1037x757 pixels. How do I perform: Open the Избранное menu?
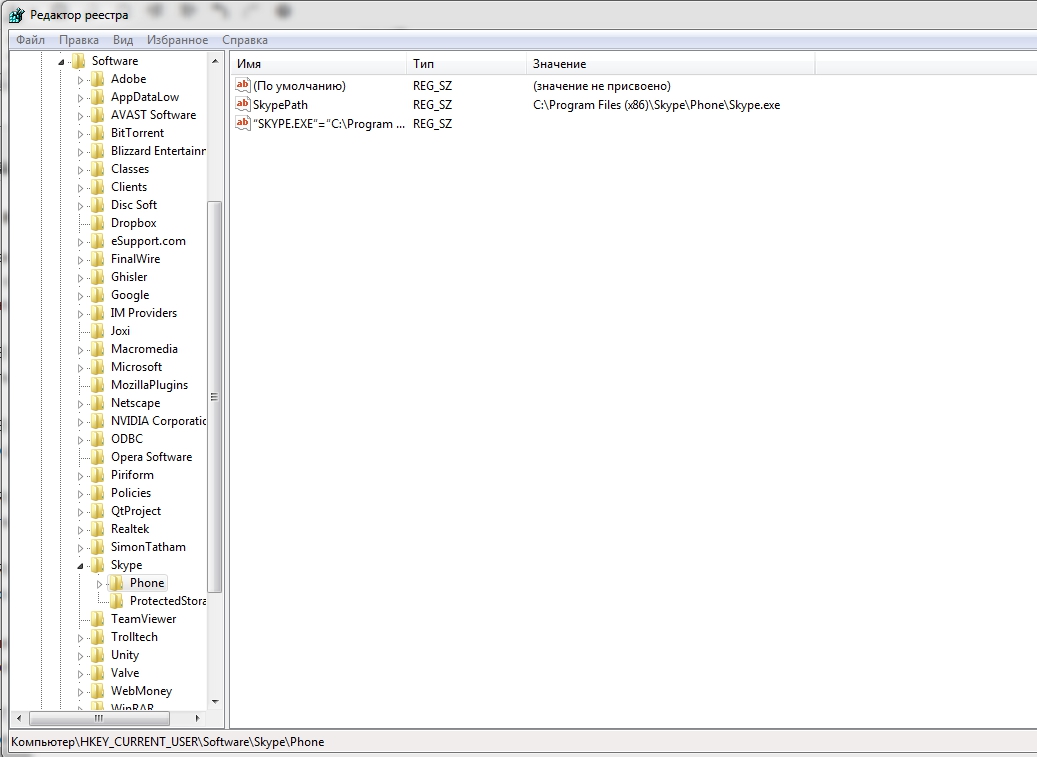click(177, 40)
